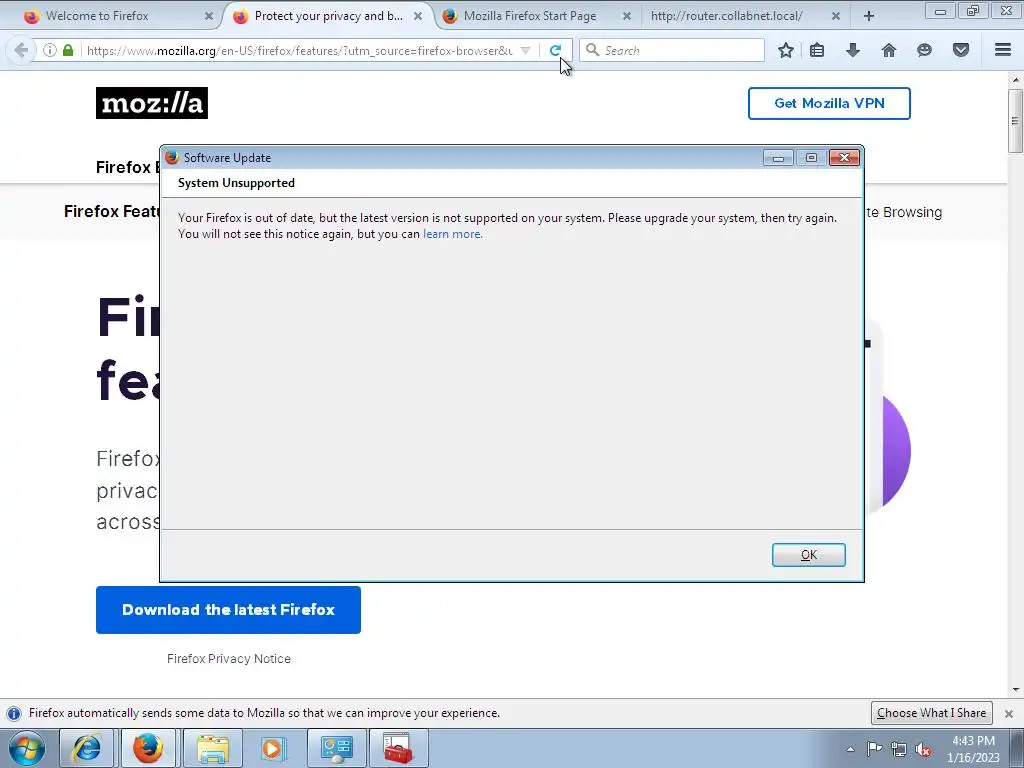Open a new tab with plus button
The height and width of the screenshot is (768, 1024).
tap(869, 16)
